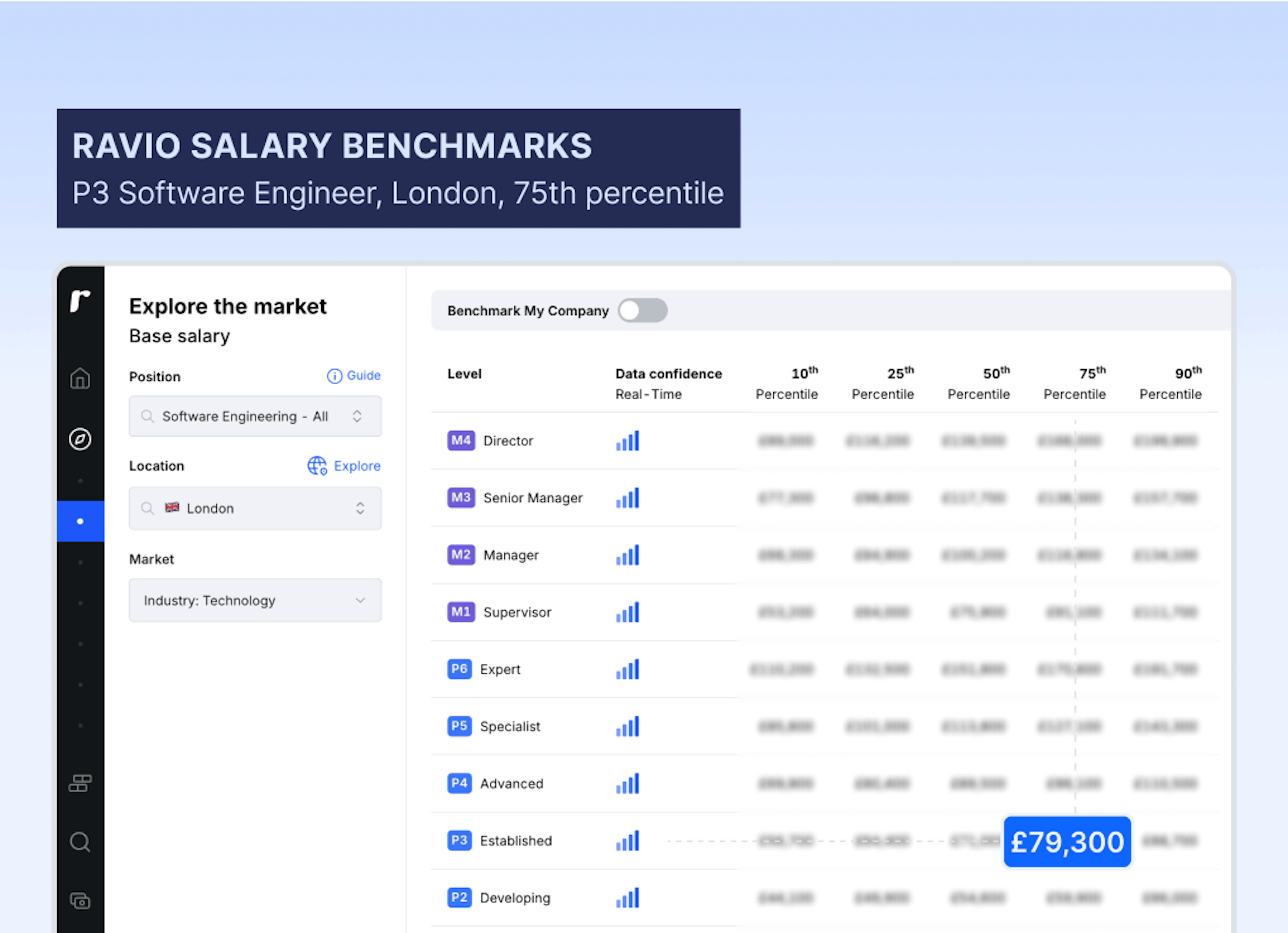Select the compass Explore icon in sidebar
1288x933 pixels.
pyautogui.click(x=80, y=439)
